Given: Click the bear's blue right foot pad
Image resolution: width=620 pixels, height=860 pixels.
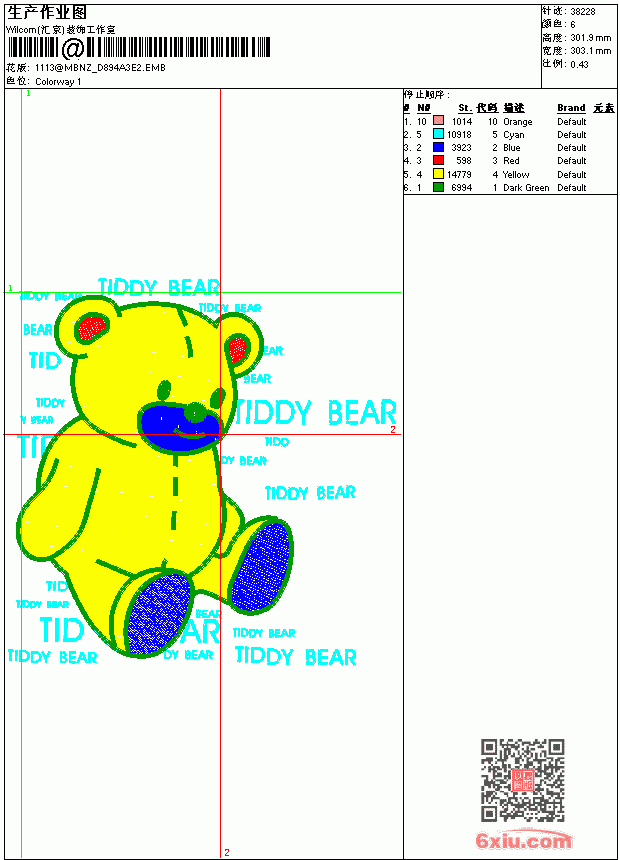Looking at the screenshot, I should point(260,566).
